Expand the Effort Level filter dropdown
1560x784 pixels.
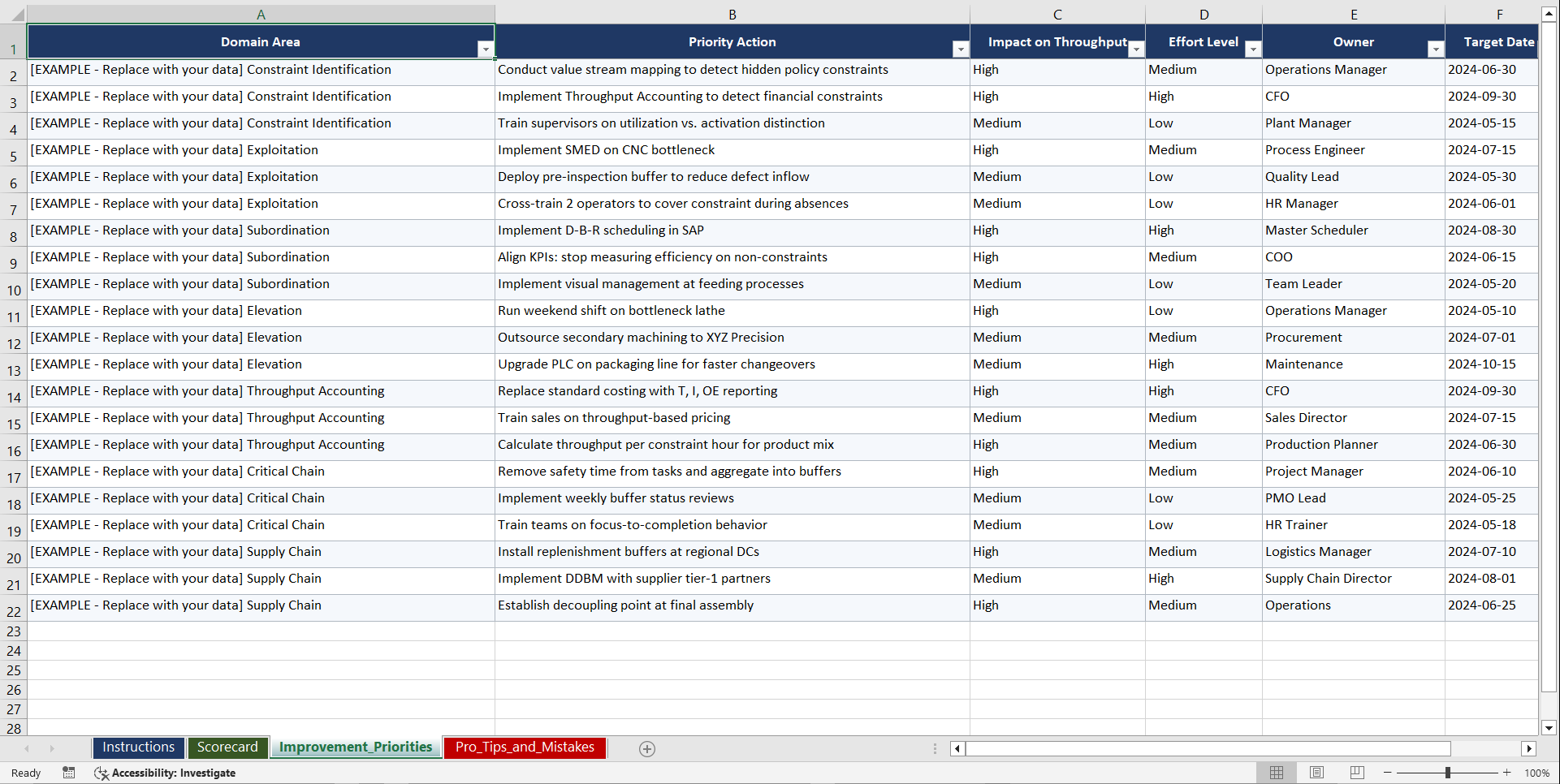click(1252, 50)
